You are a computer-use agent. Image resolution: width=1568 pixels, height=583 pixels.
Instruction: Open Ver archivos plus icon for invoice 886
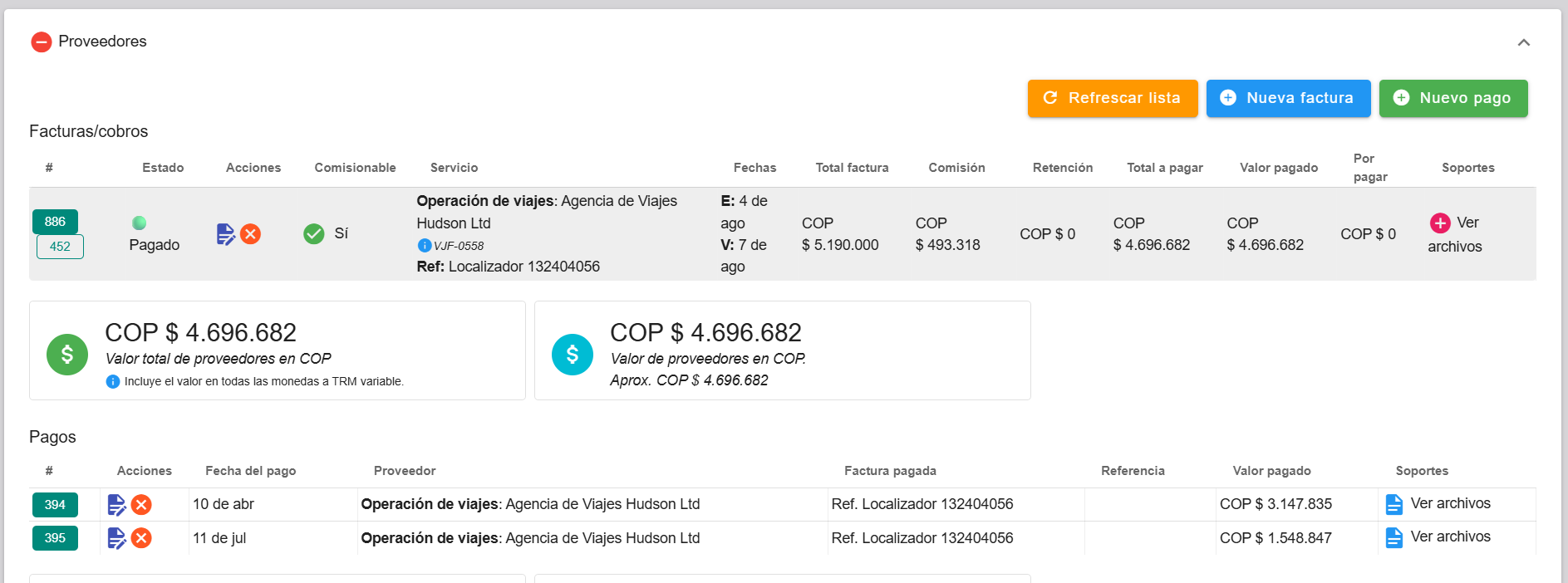pos(1440,223)
